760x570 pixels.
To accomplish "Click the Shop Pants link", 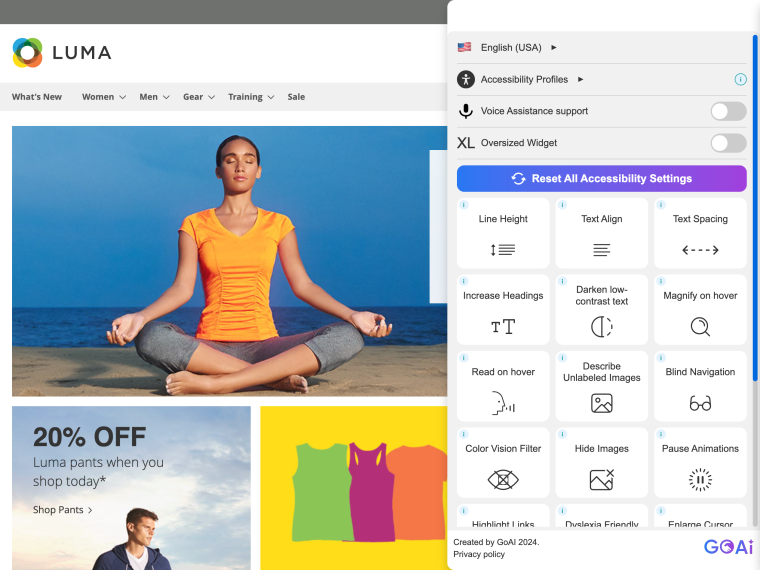I will tap(63, 510).
